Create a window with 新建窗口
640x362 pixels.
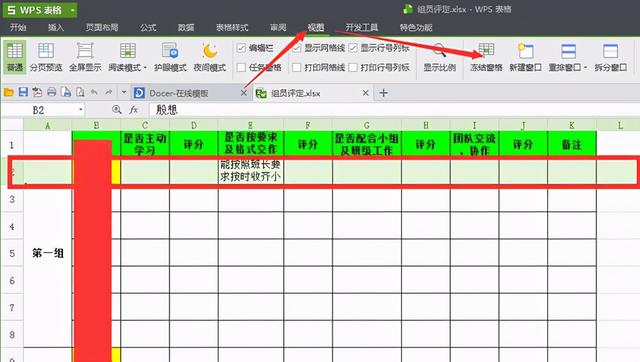[x=525, y=57]
